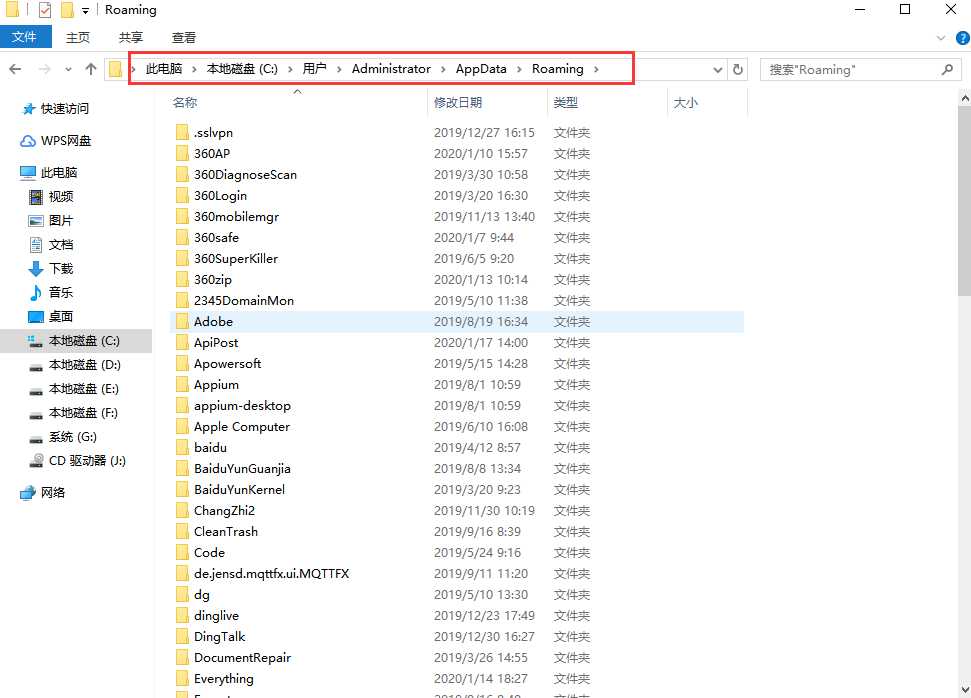The image size is (971, 698).
Task: Open the 文件 menu tab
Action: pyautogui.click(x=25, y=37)
